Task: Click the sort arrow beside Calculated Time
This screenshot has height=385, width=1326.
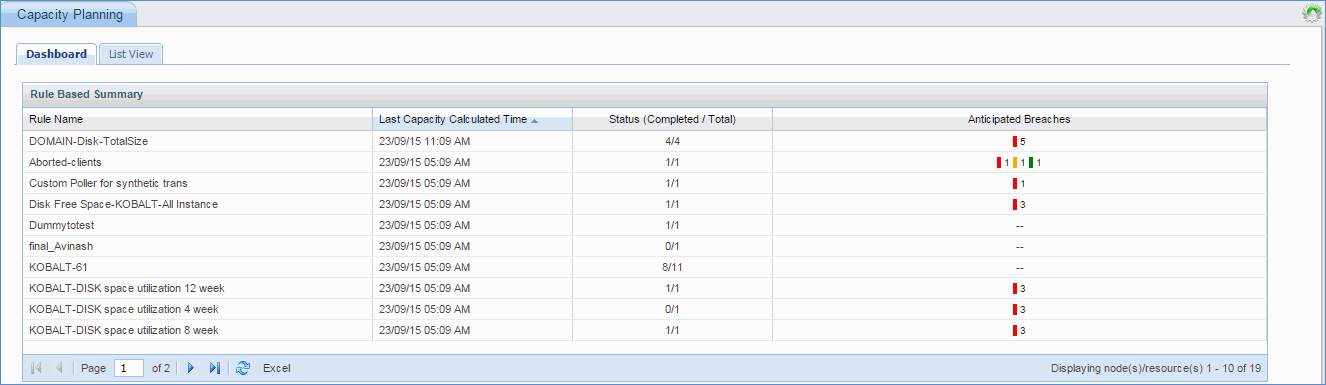Action: pos(534,120)
